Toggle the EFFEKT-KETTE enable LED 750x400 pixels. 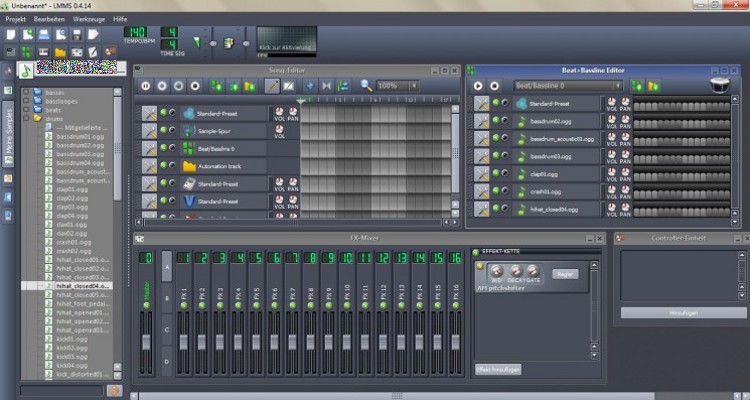pyautogui.click(x=476, y=252)
